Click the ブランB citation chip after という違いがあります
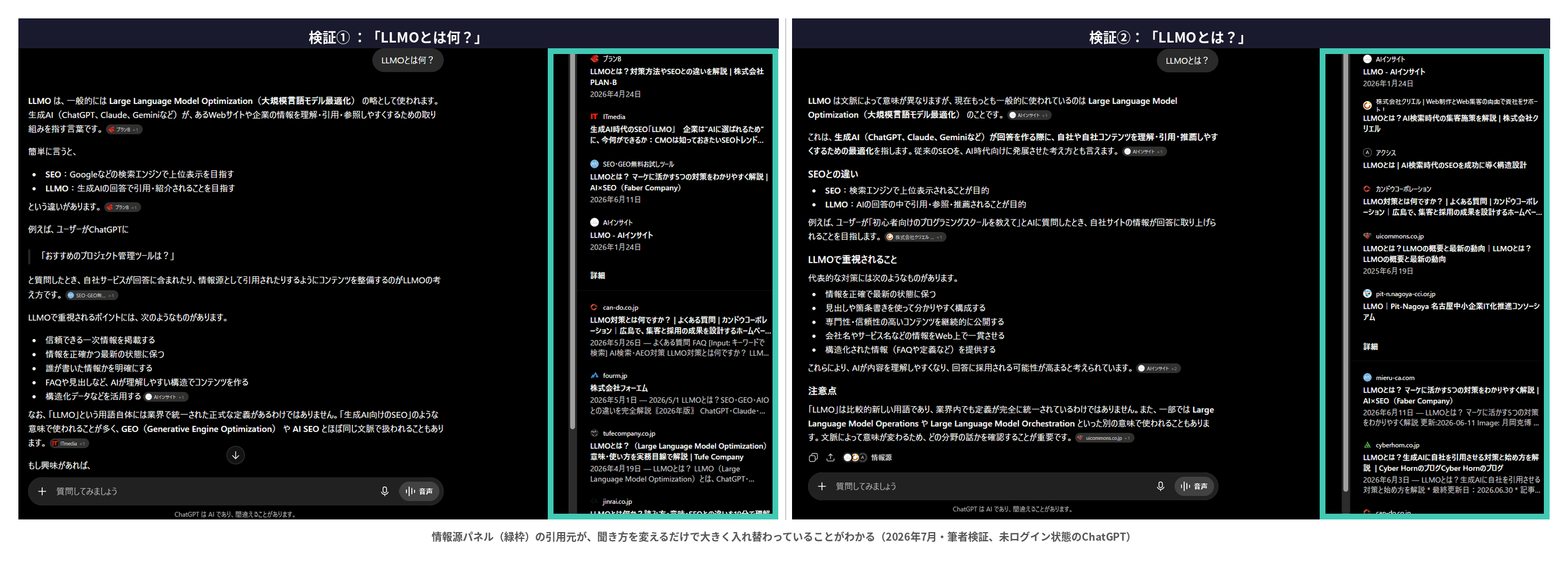The image size is (1568, 570). (x=122, y=207)
